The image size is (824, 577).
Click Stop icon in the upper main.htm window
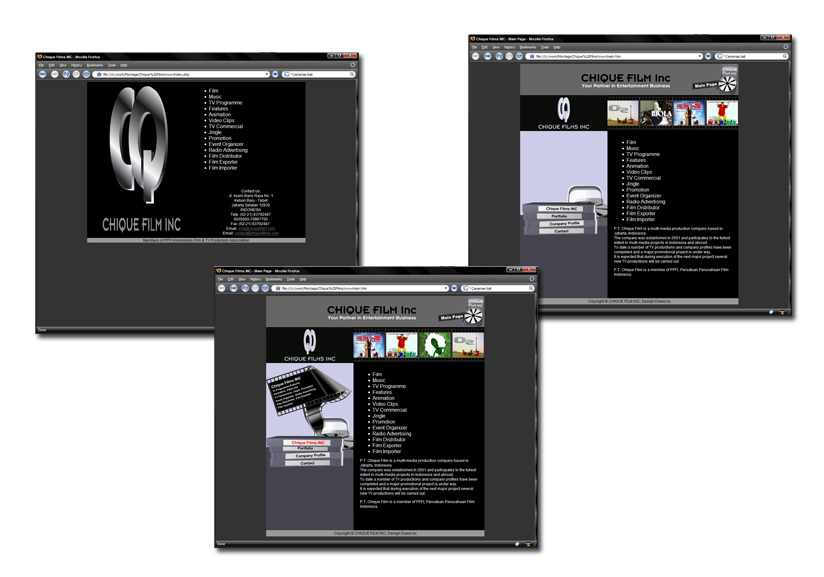(x=509, y=56)
